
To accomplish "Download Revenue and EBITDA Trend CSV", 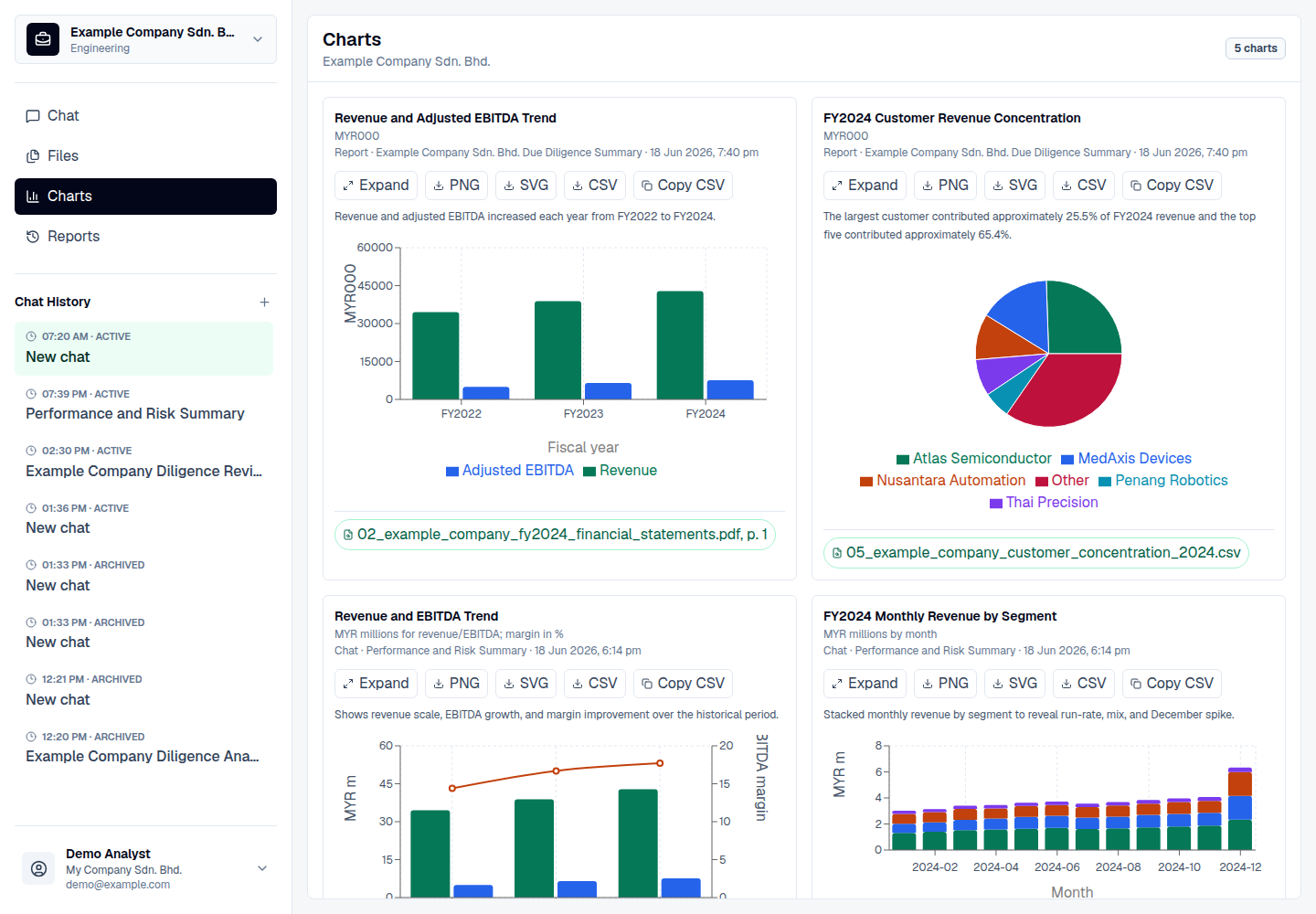I will 595,684.
